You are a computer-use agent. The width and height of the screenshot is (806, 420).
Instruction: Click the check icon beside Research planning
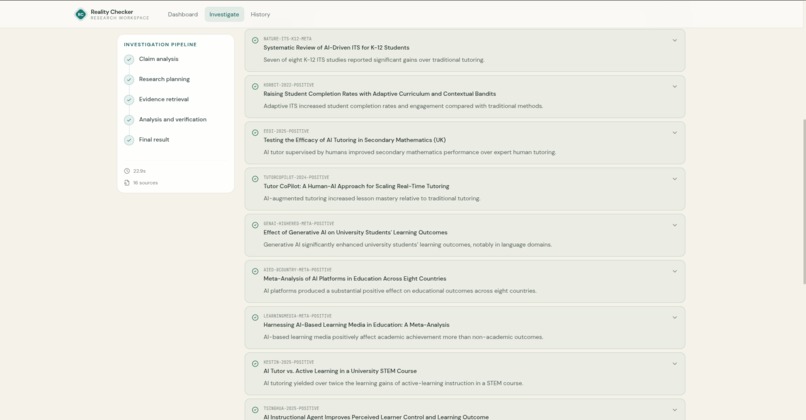coord(129,80)
